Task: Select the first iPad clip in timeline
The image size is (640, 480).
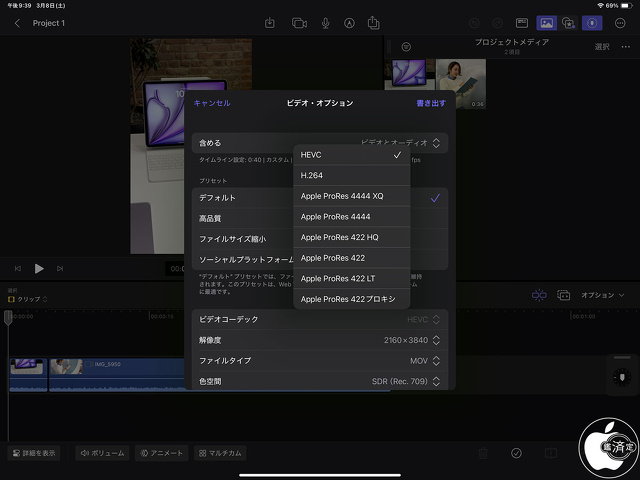Action: pyautogui.click(x=28, y=374)
